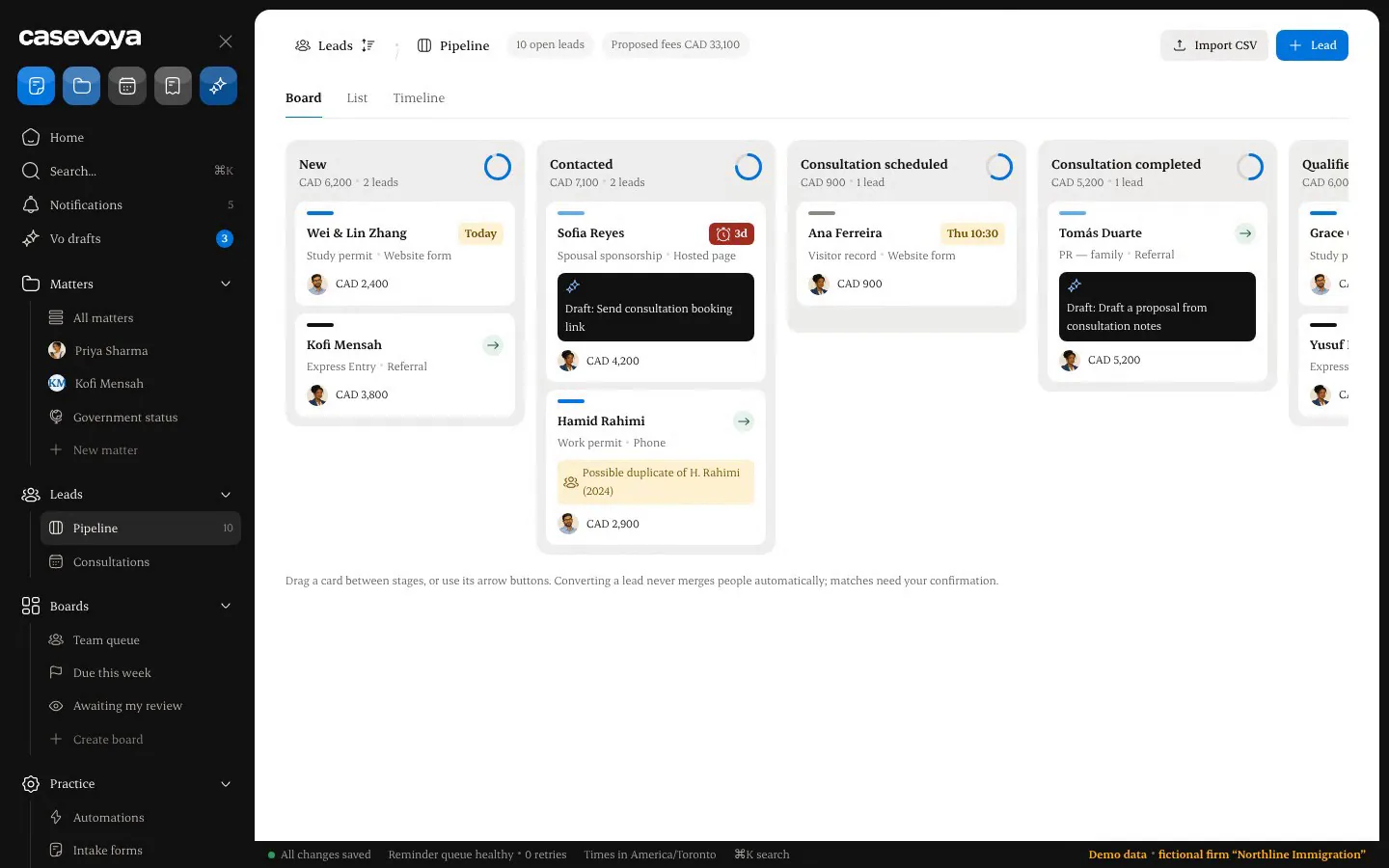Click the progress ring in the New column
Viewport: 1389px width, 868px height.
click(498, 167)
